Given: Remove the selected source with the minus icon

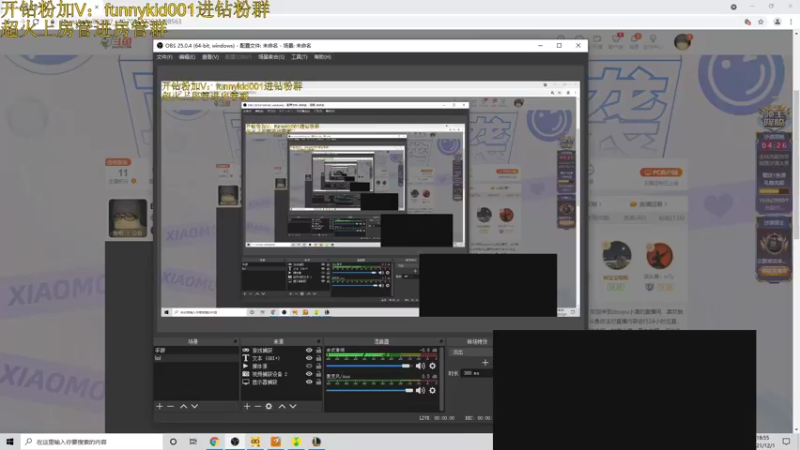Looking at the screenshot, I should 258,406.
